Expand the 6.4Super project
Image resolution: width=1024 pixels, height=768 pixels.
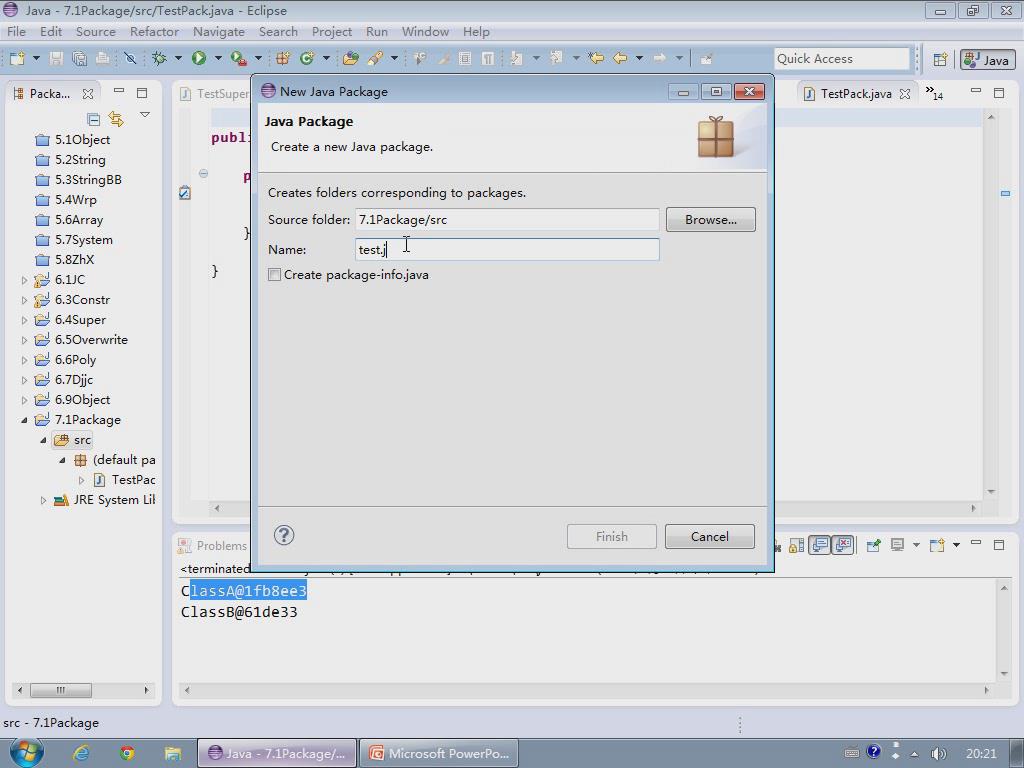point(24,320)
